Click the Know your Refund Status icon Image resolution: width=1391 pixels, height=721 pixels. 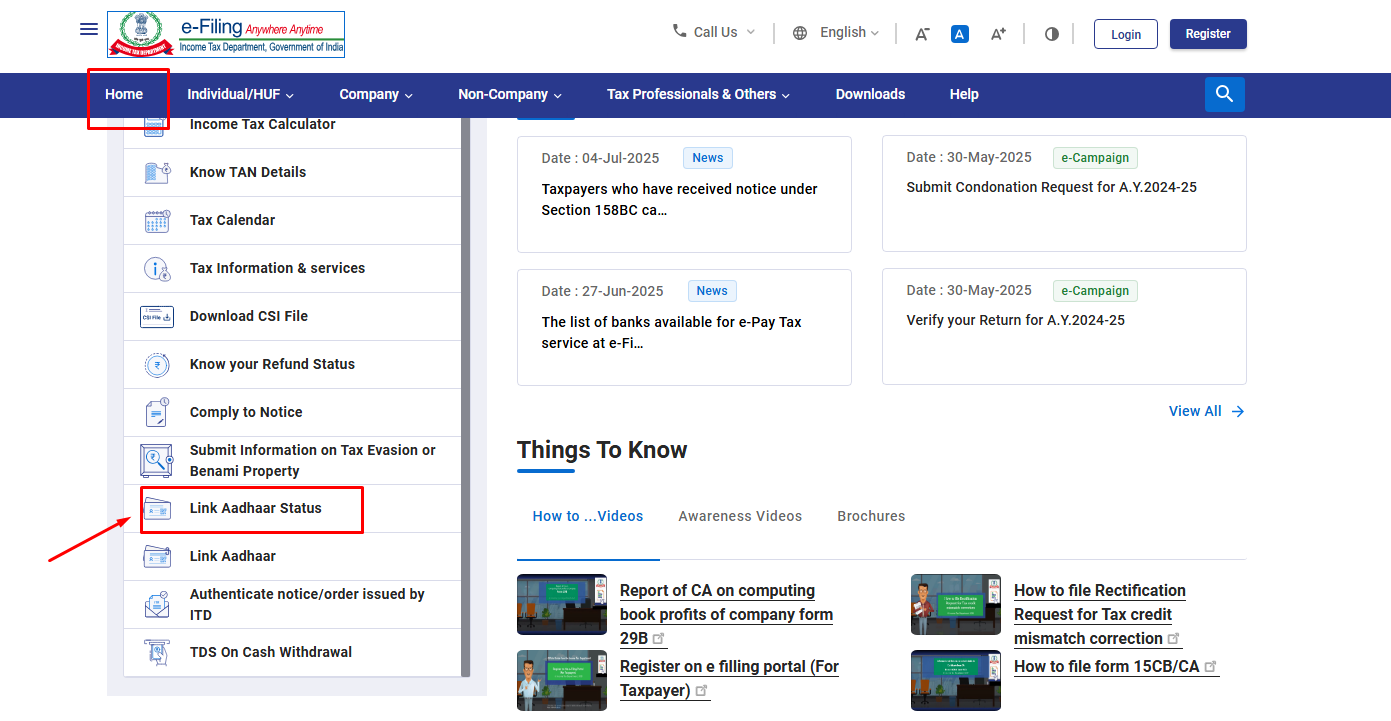coord(157,365)
